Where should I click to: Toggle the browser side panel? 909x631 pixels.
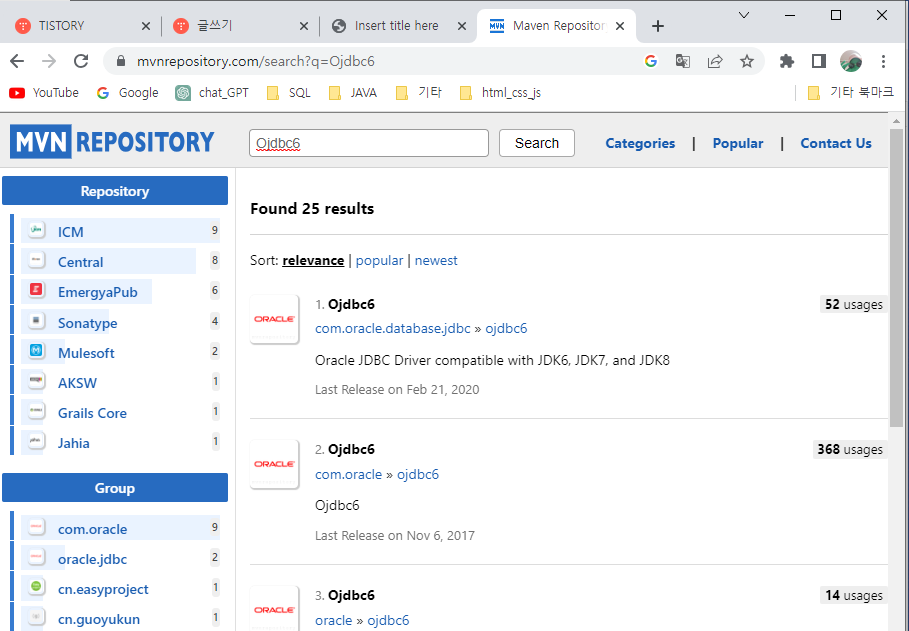tap(819, 61)
